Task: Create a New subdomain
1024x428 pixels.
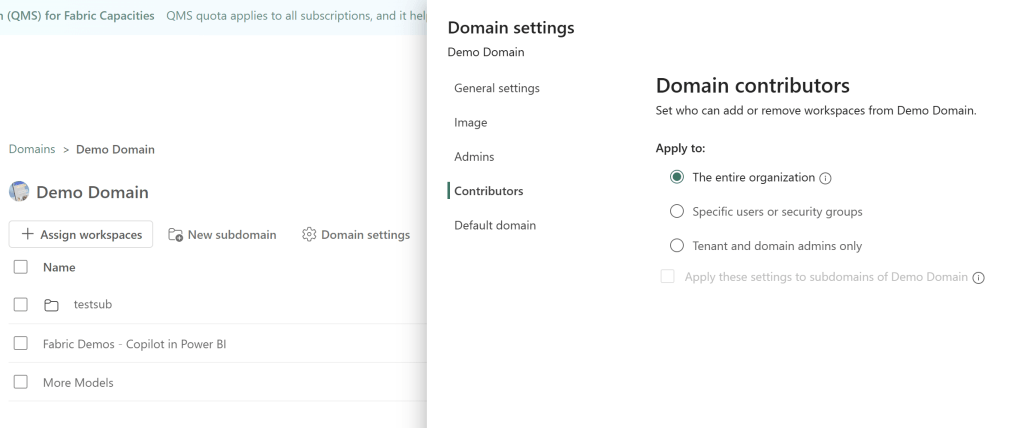Action: (222, 235)
